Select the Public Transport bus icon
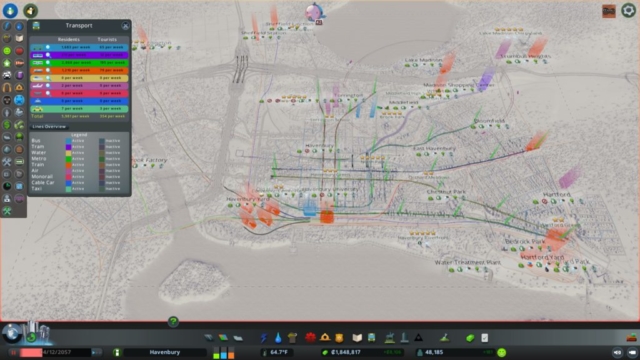The width and height of the screenshot is (640, 360). [x=371, y=338]
